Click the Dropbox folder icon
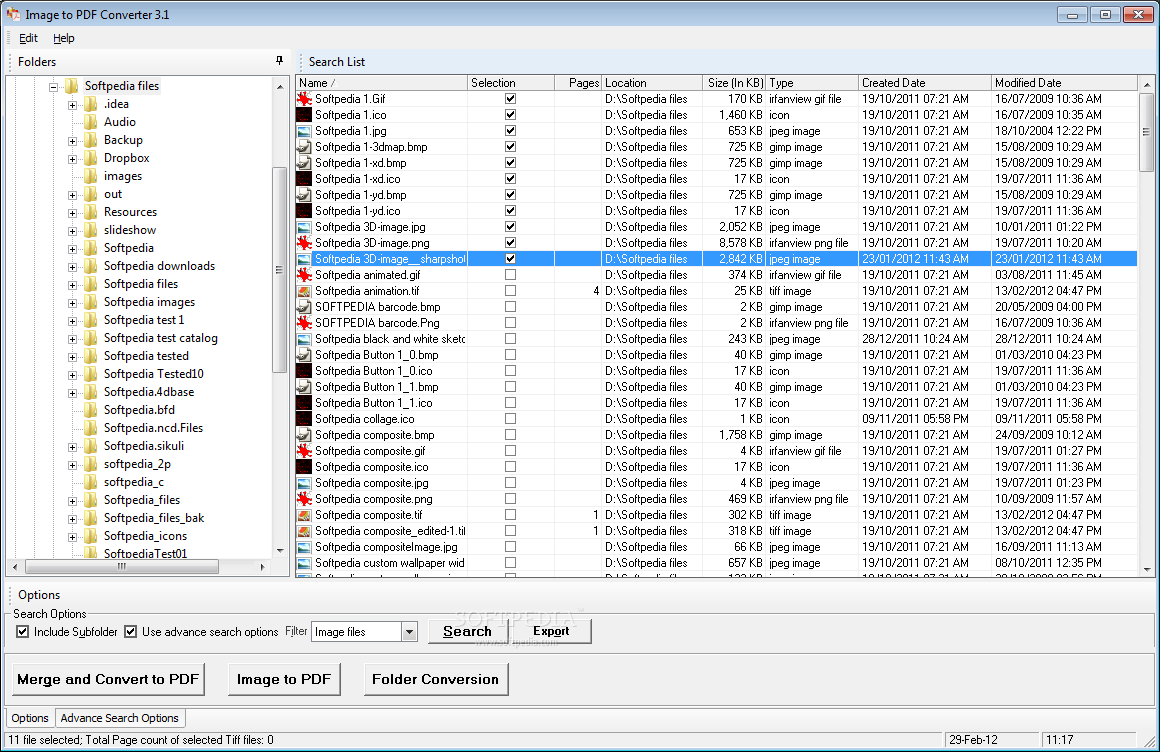Image resolution: width=1160 pixels, height=752 pixels. (90, 158)
